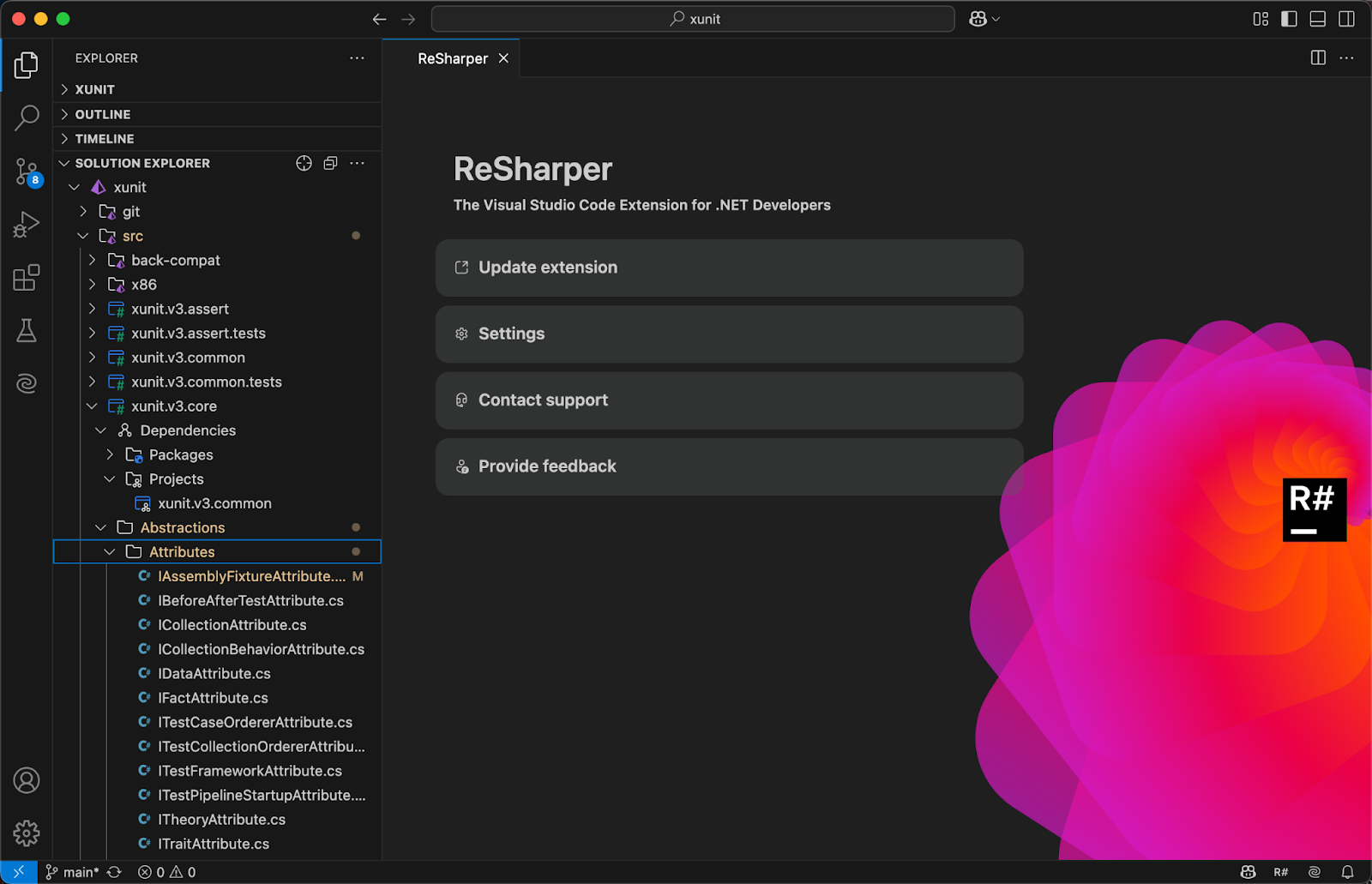Click the Contact support button
This screenshot has height=884, width=1372.
click(x=729, y=400)
